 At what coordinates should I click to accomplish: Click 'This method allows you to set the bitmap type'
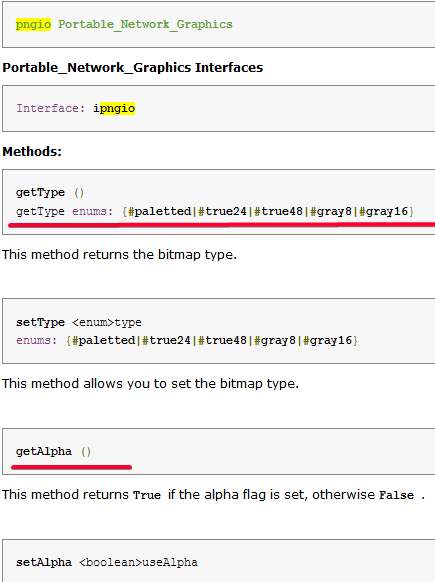point(150,383)
